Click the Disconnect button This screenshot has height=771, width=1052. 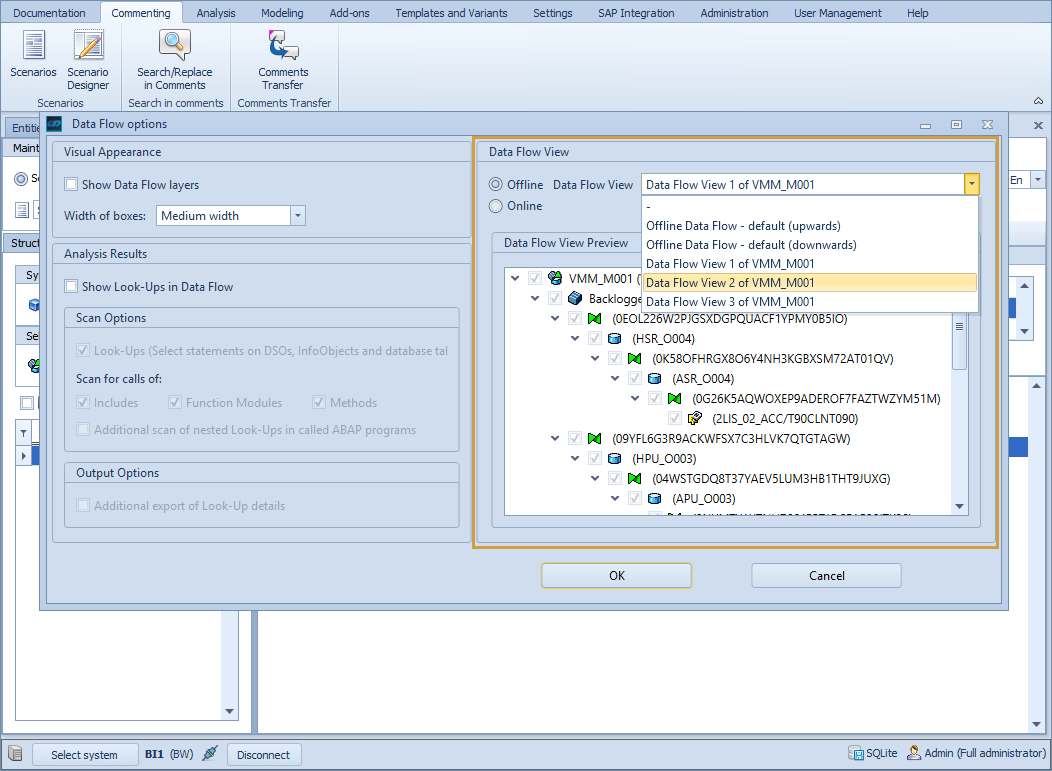click(x=264, y=754)
